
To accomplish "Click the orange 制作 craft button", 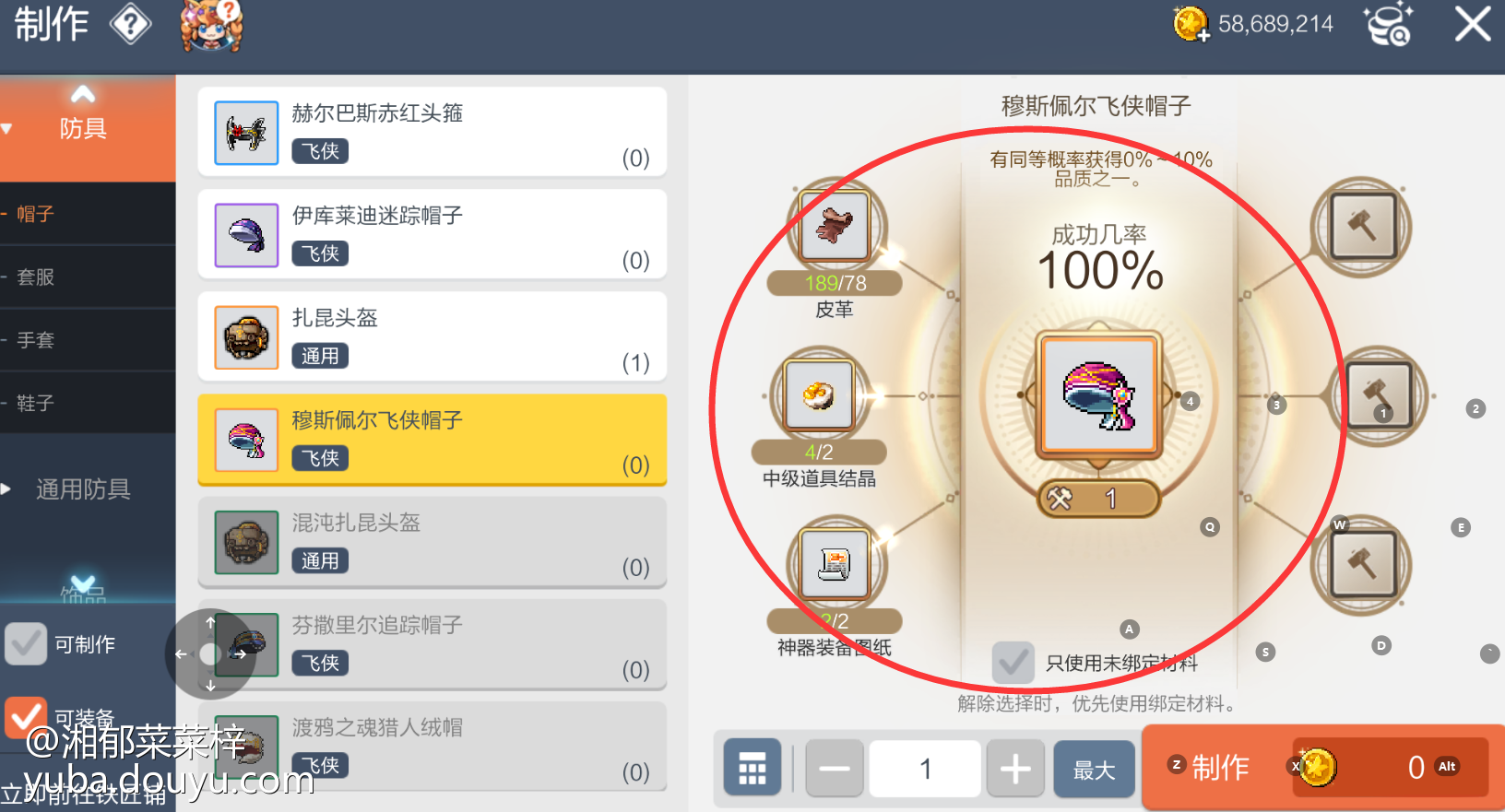I will pos(1219,767).
